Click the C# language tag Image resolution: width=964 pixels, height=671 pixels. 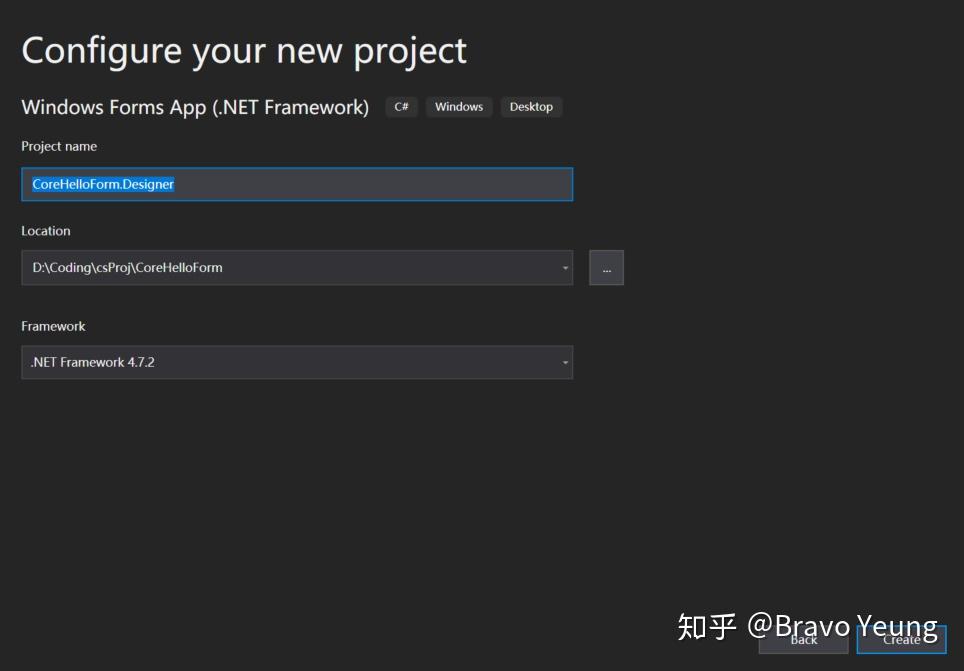click(x=401, y=107)
